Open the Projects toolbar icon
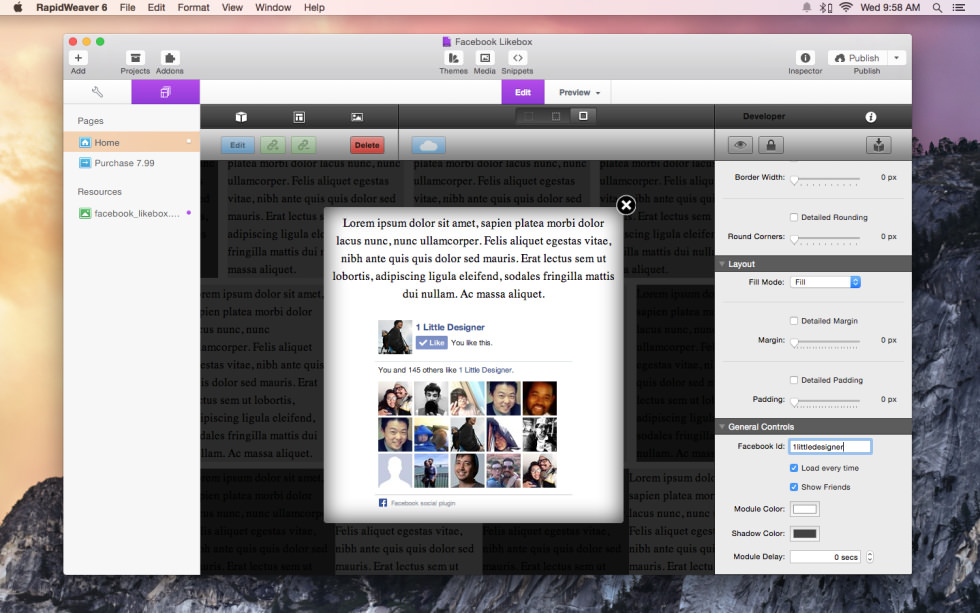 135,58
